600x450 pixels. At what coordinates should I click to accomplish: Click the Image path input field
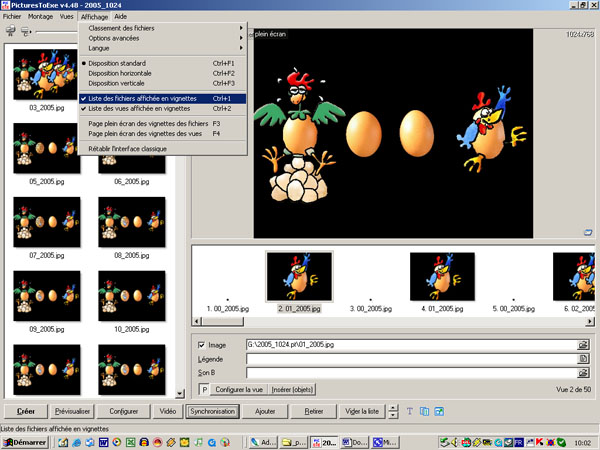pos(412,345)
